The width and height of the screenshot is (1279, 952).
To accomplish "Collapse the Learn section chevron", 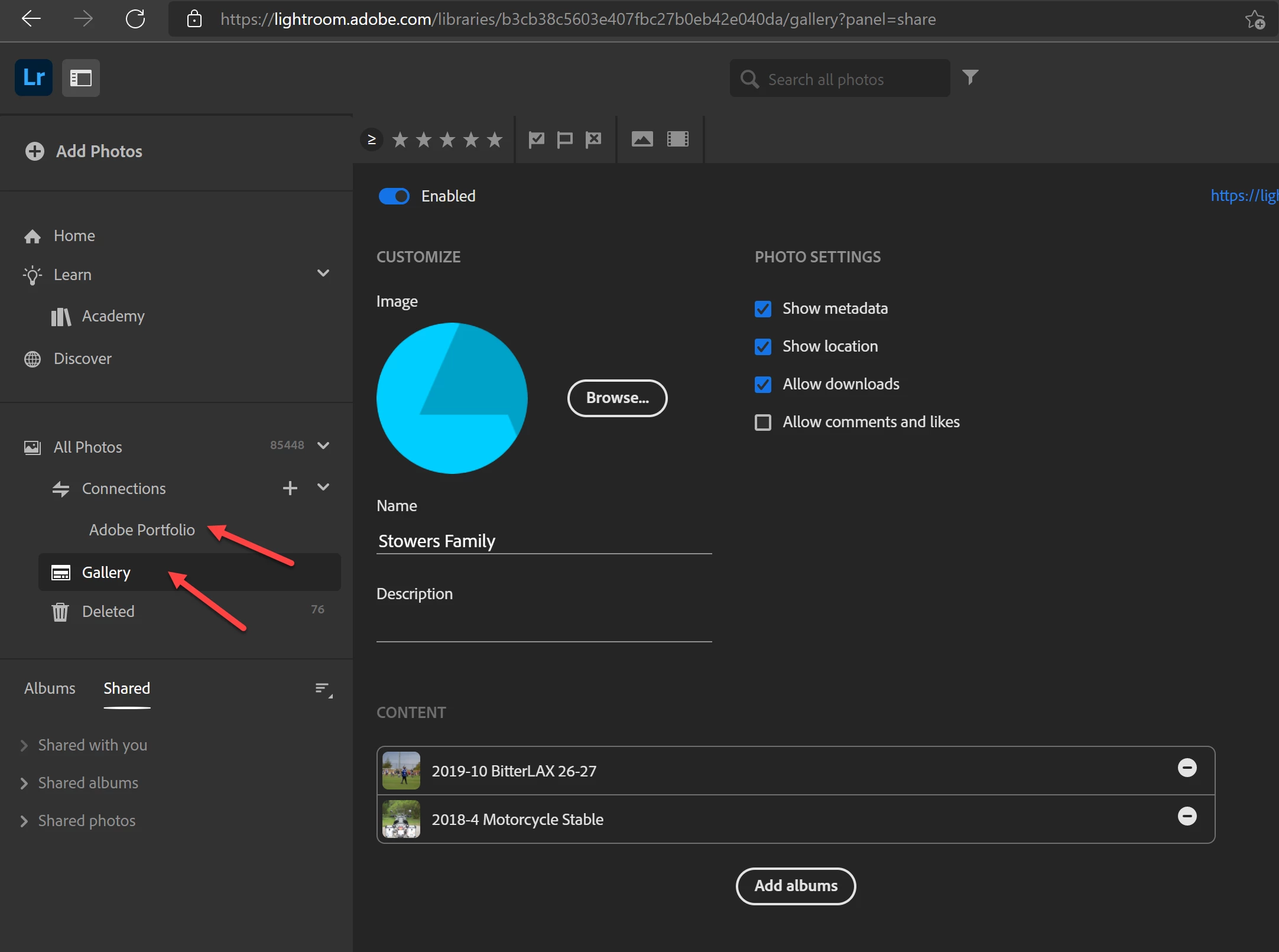I will pyautogui.click(x=323, y=274).
